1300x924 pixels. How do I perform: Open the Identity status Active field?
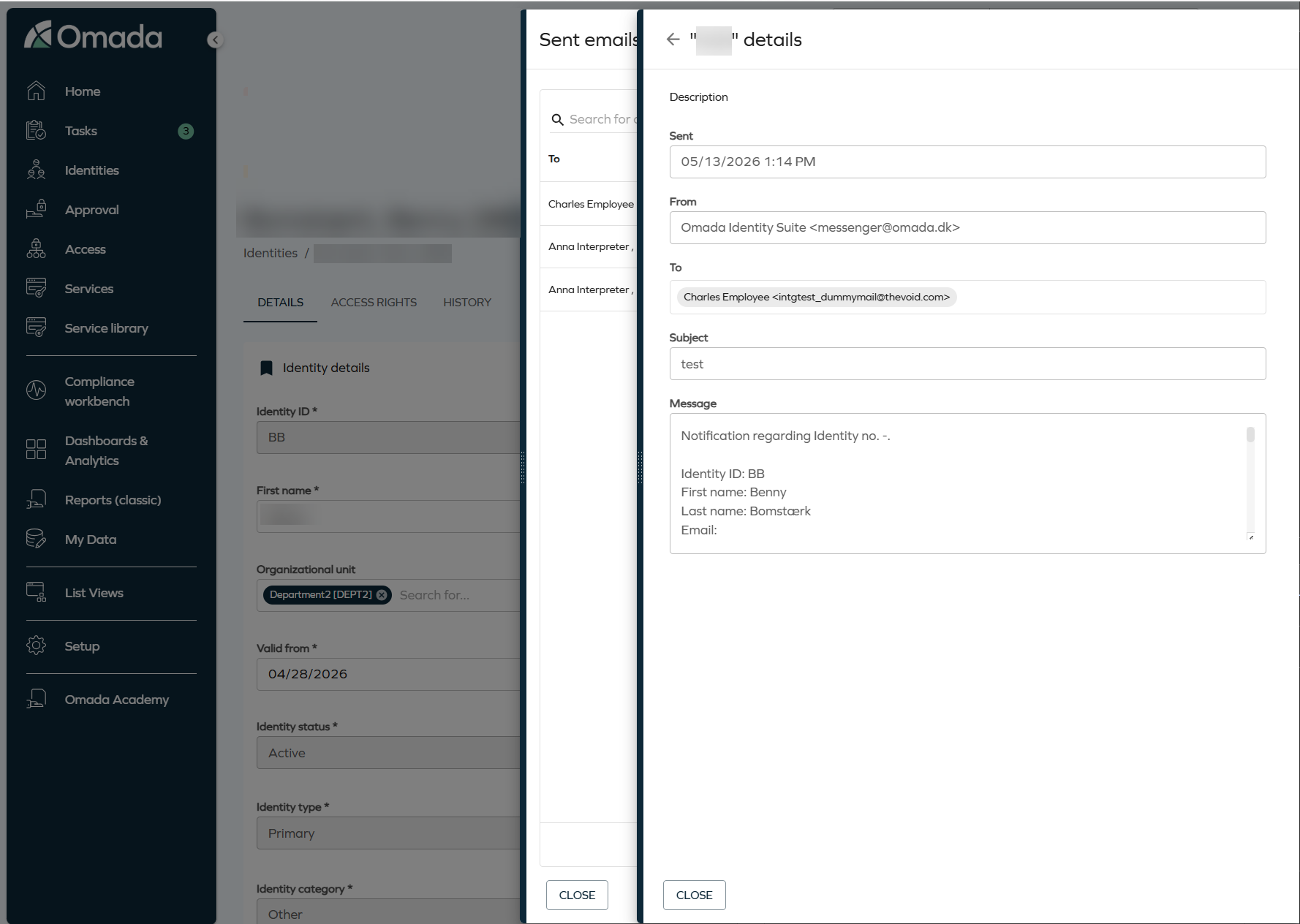pyautogui.click(x=388, y=752)
